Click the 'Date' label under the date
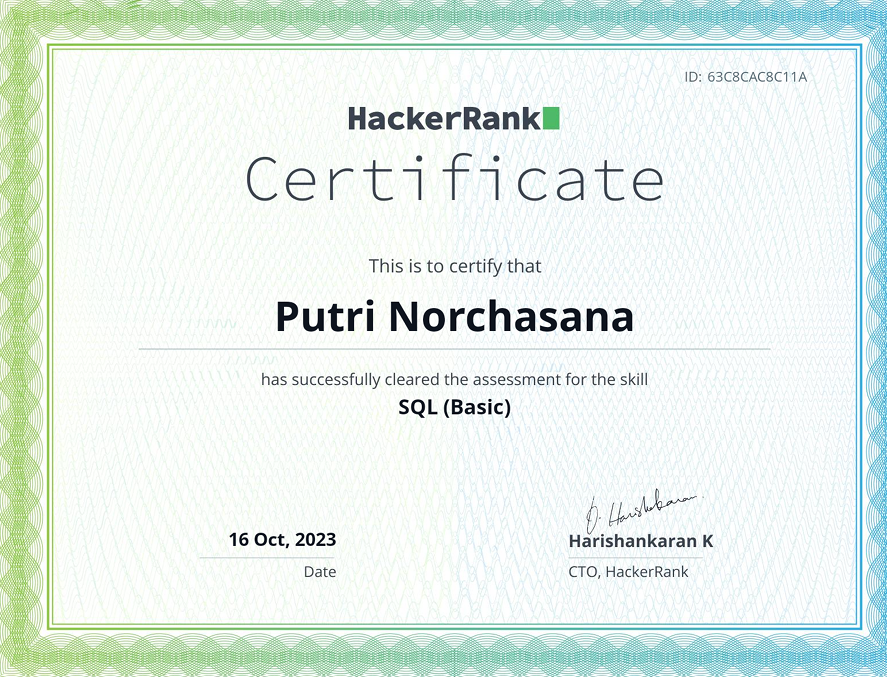This screenshot has width=887, height=677. pos(320,572)
